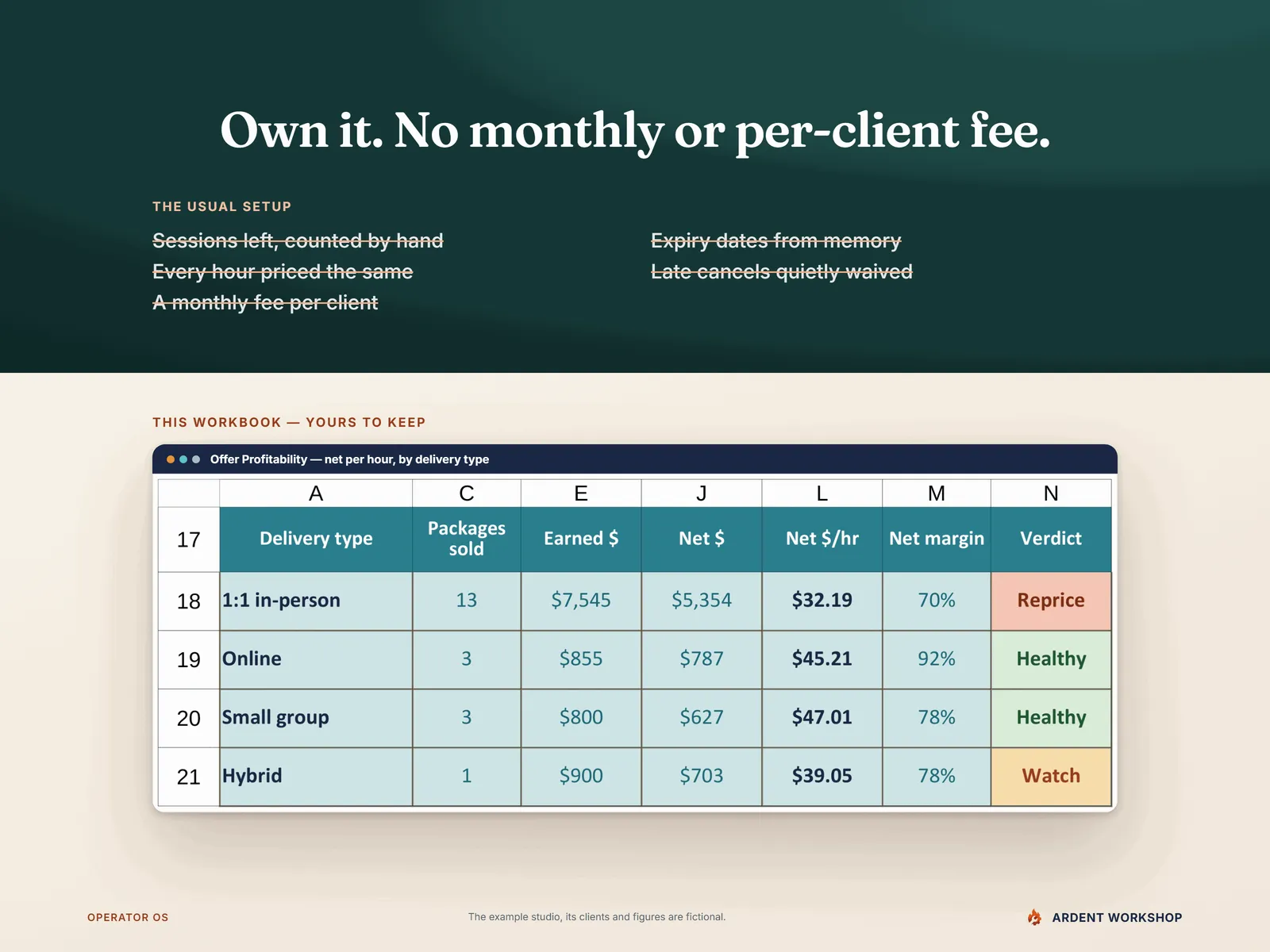This screenshot has width=1270, height=952.
Task: Click the 'Packages sold' header cell
Action: click(467, 539)
